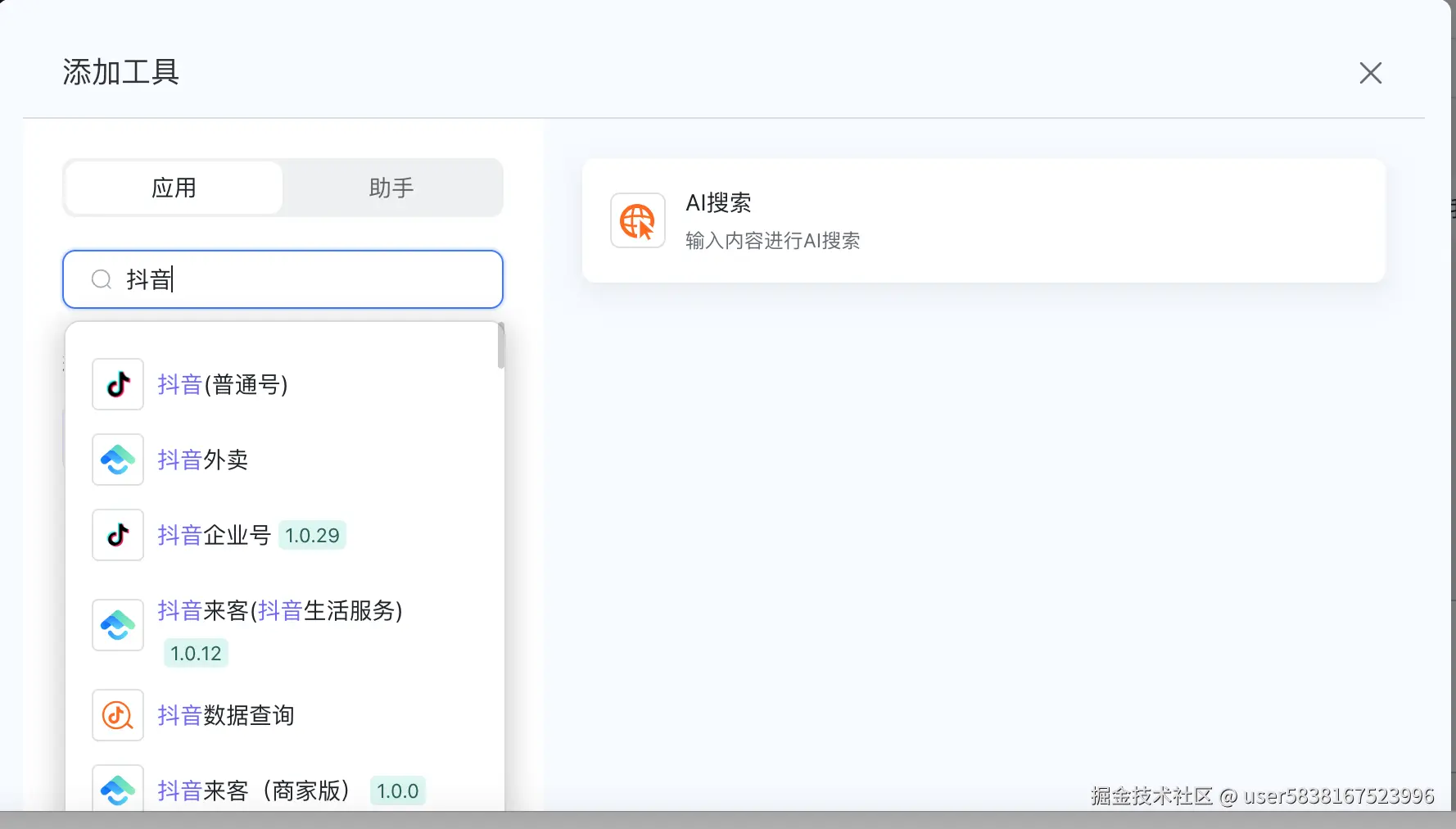Click the 抖音企业号 TikTok icon

pos(118,535)
